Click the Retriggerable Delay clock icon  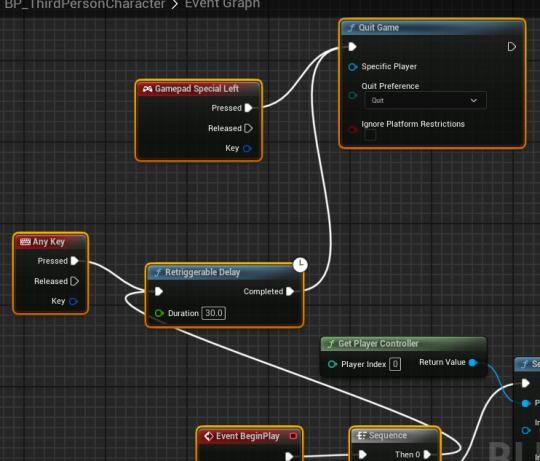(300, 265)
